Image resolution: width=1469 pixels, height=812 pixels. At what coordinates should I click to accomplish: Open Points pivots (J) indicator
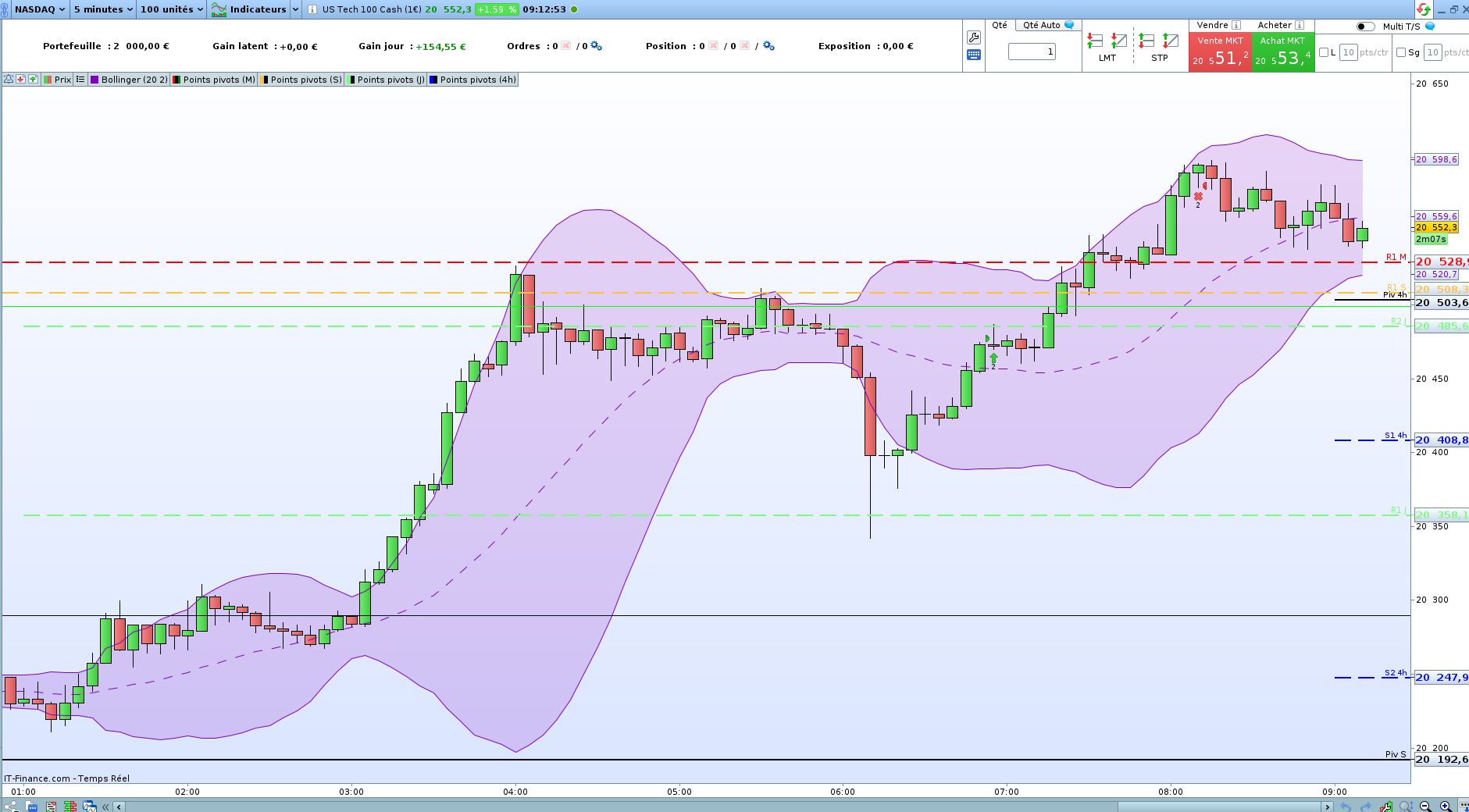387,80
